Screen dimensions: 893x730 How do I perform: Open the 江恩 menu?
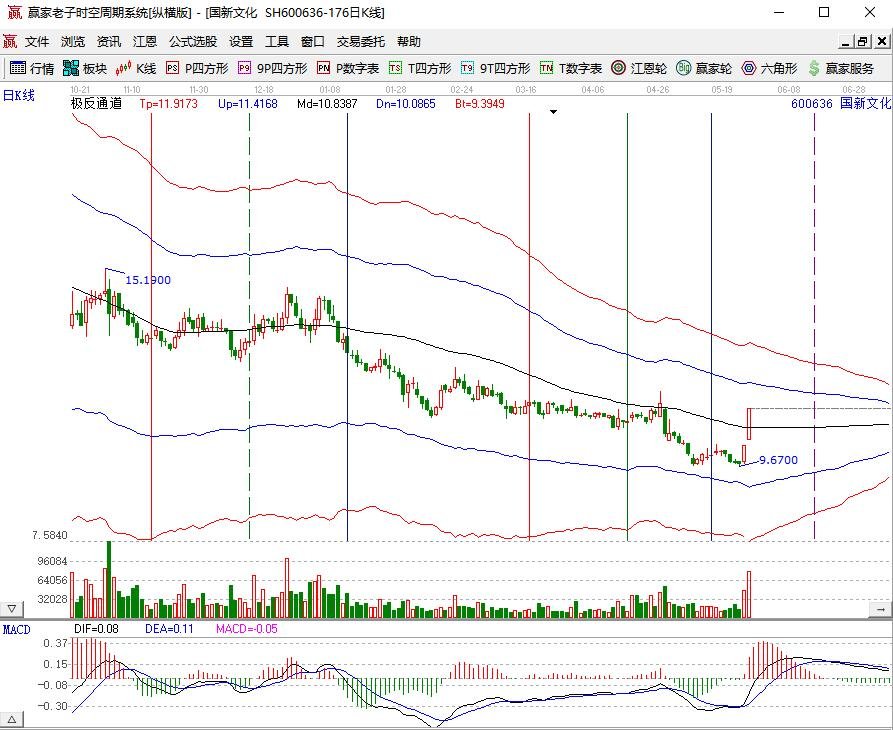click(145, 42)
